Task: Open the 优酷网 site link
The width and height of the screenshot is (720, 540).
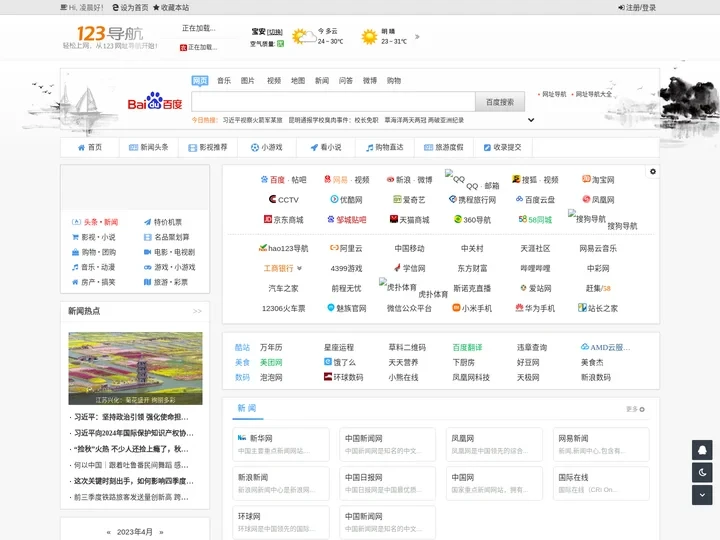Action: (347, 200)
